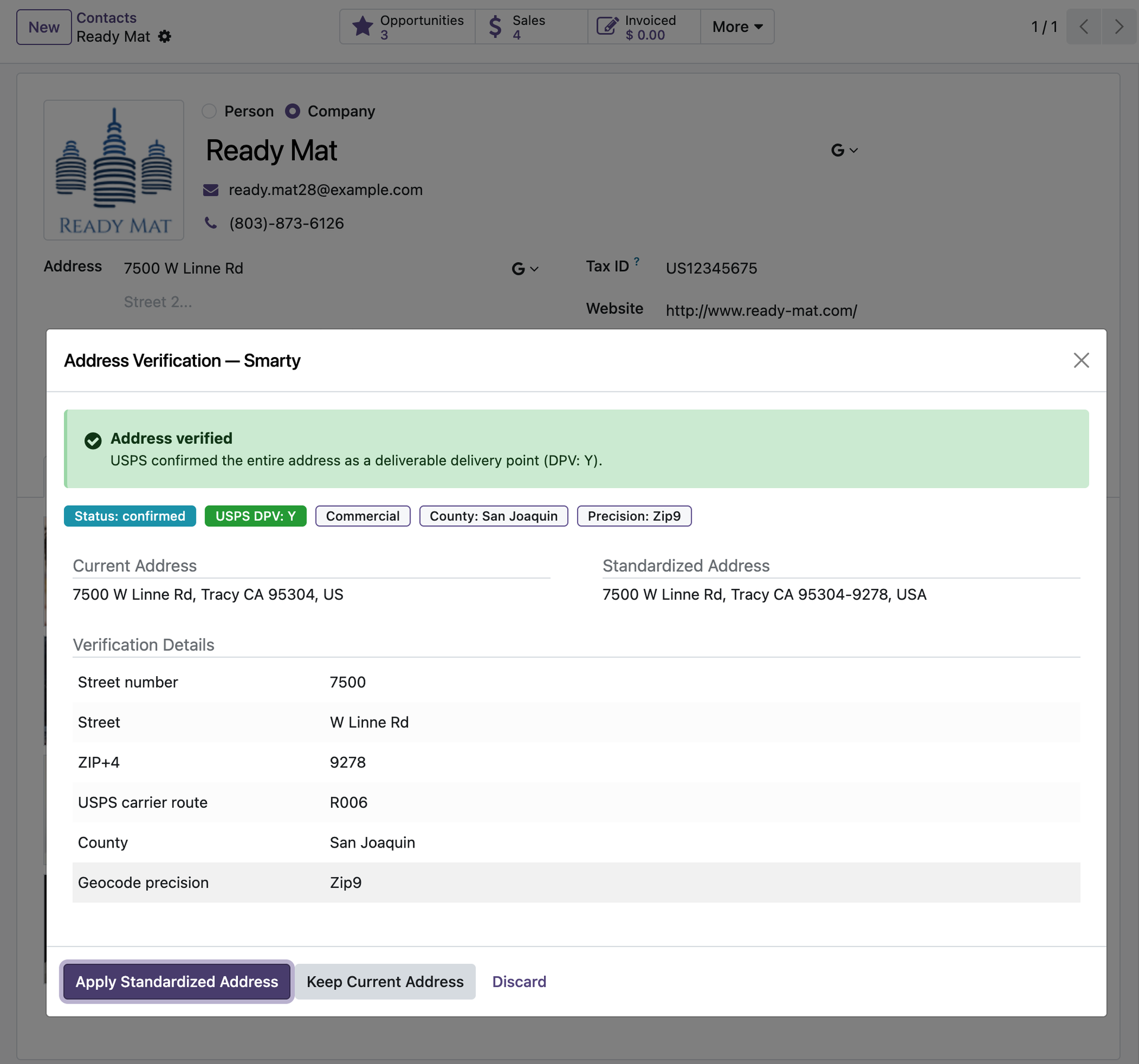This screenshot has width=1139, height=1064.
Task: Expand the More dropdown menu
Action: coord(737,27)
